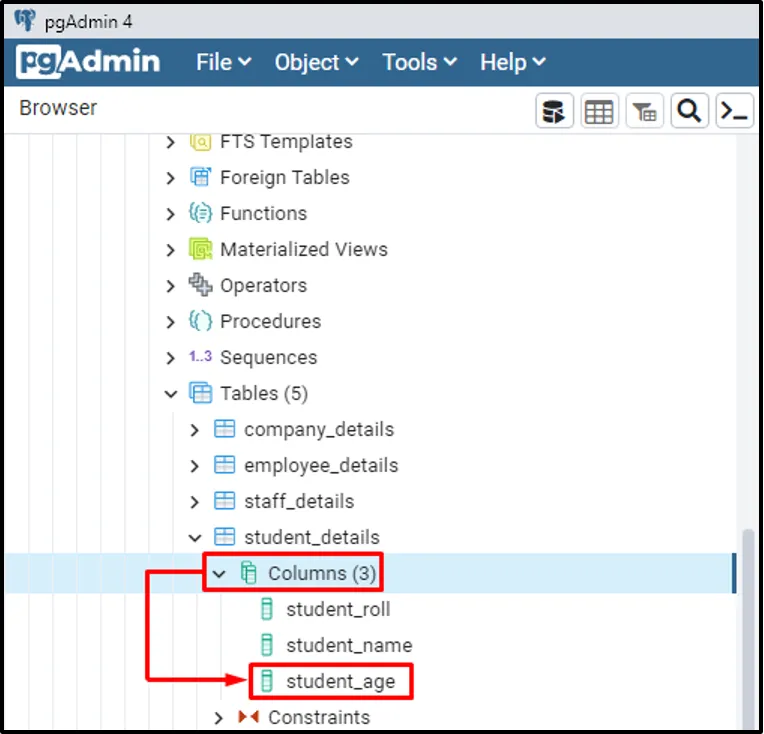The image size is (764, 734).
Task: Expand the Constraints node
Action: tap(220, 718)
